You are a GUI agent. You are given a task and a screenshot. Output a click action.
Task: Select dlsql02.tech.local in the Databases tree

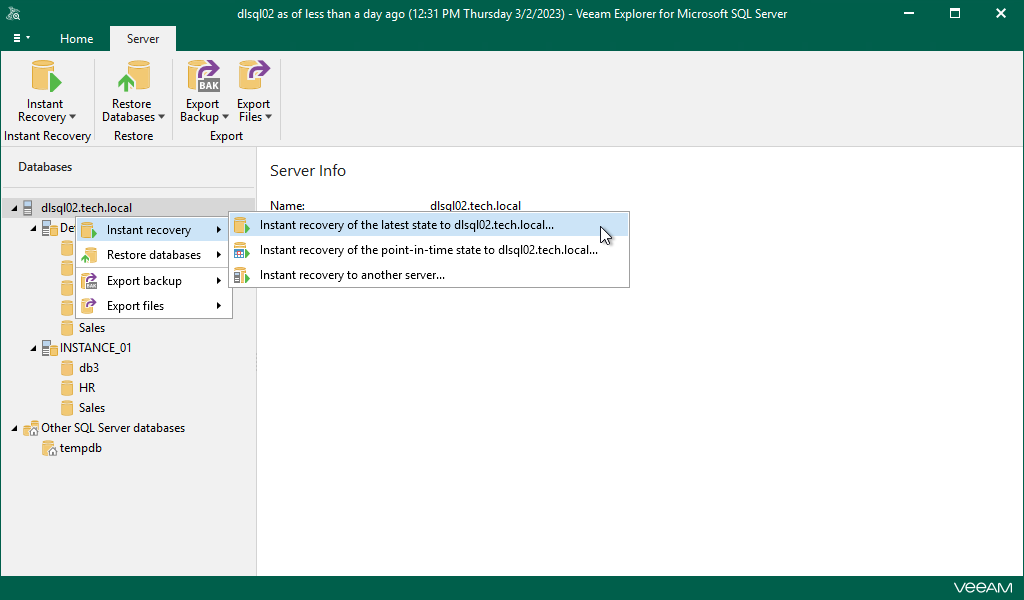click(x=86, y=208)
